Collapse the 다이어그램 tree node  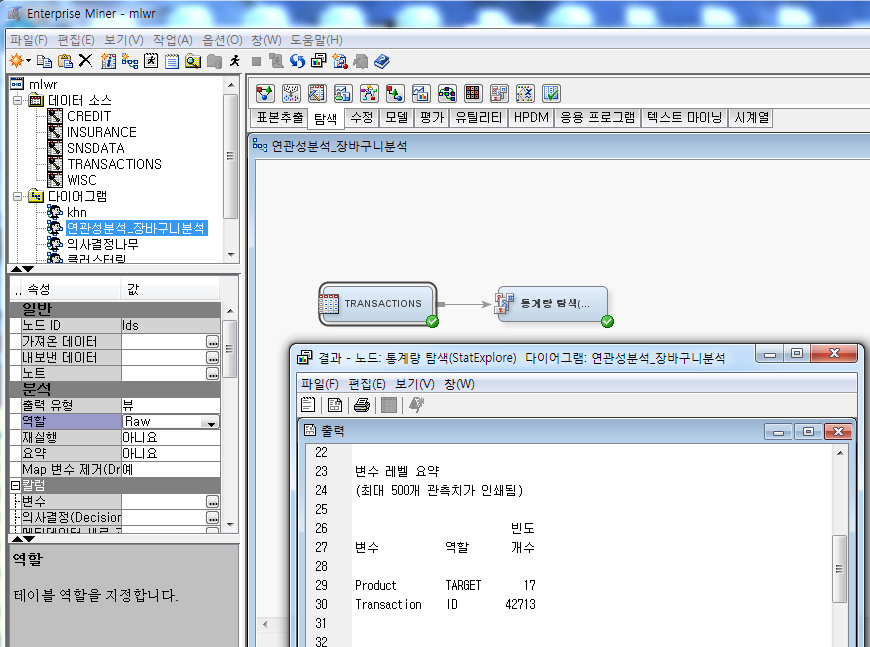click(x=18, y=196)
